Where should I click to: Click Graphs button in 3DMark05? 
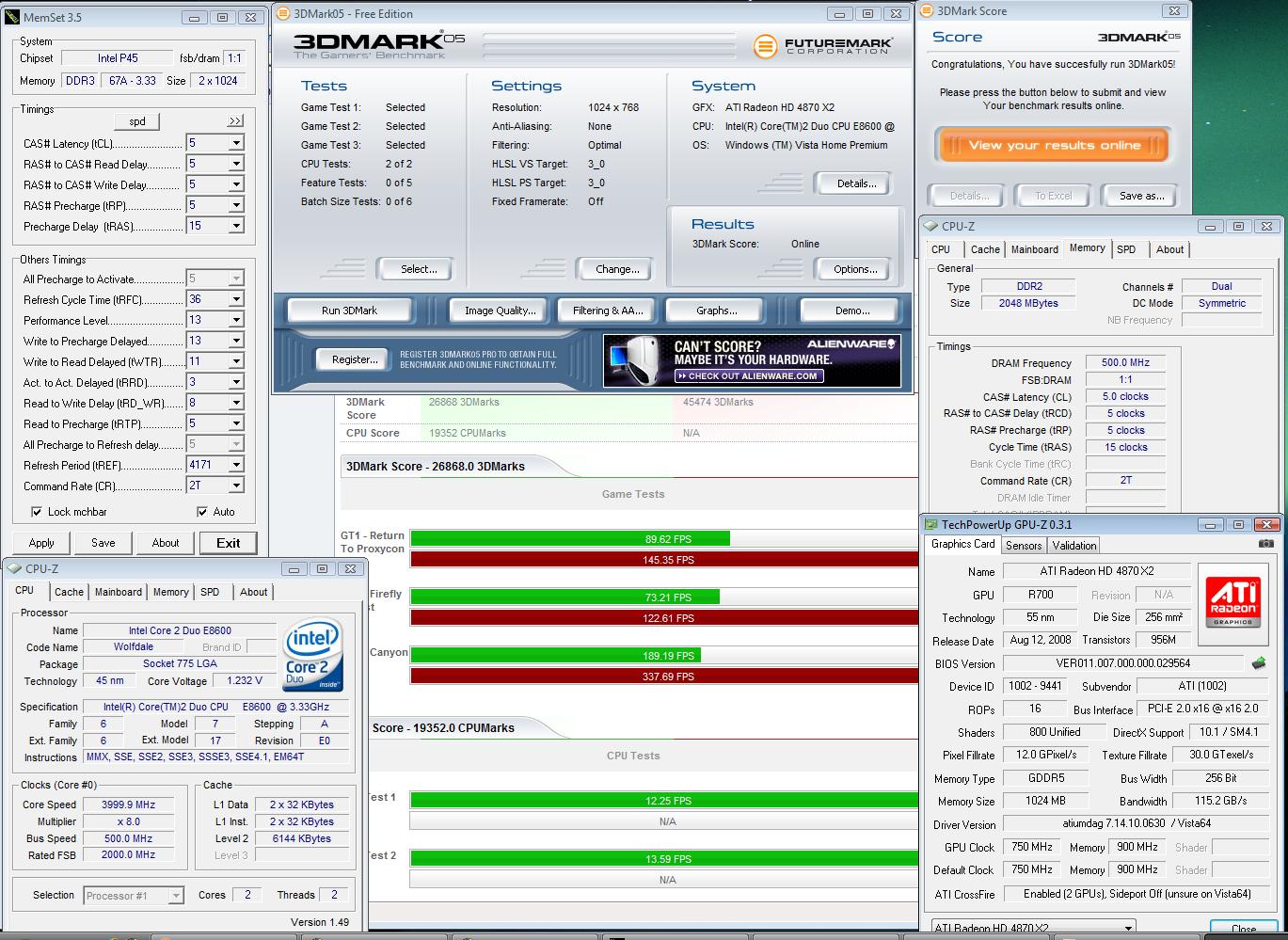716,311
